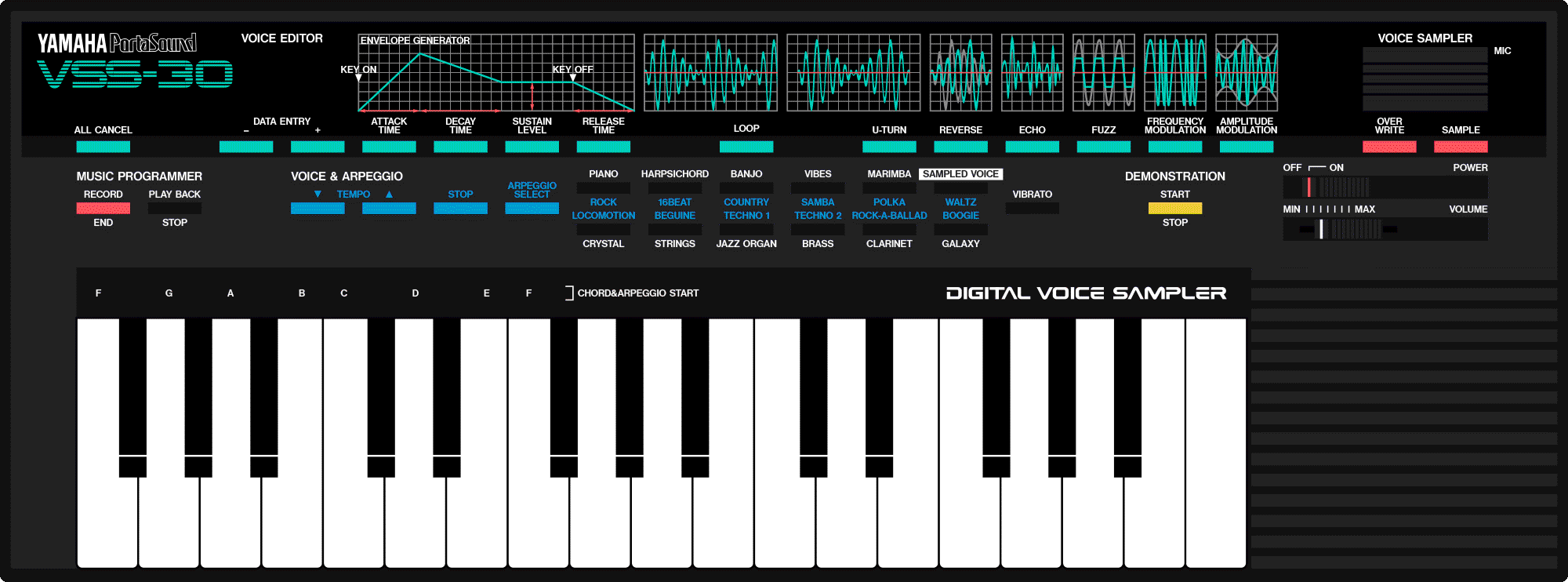
Task: Increase tempo with the up arrow button
Action: tap(389, 209)
